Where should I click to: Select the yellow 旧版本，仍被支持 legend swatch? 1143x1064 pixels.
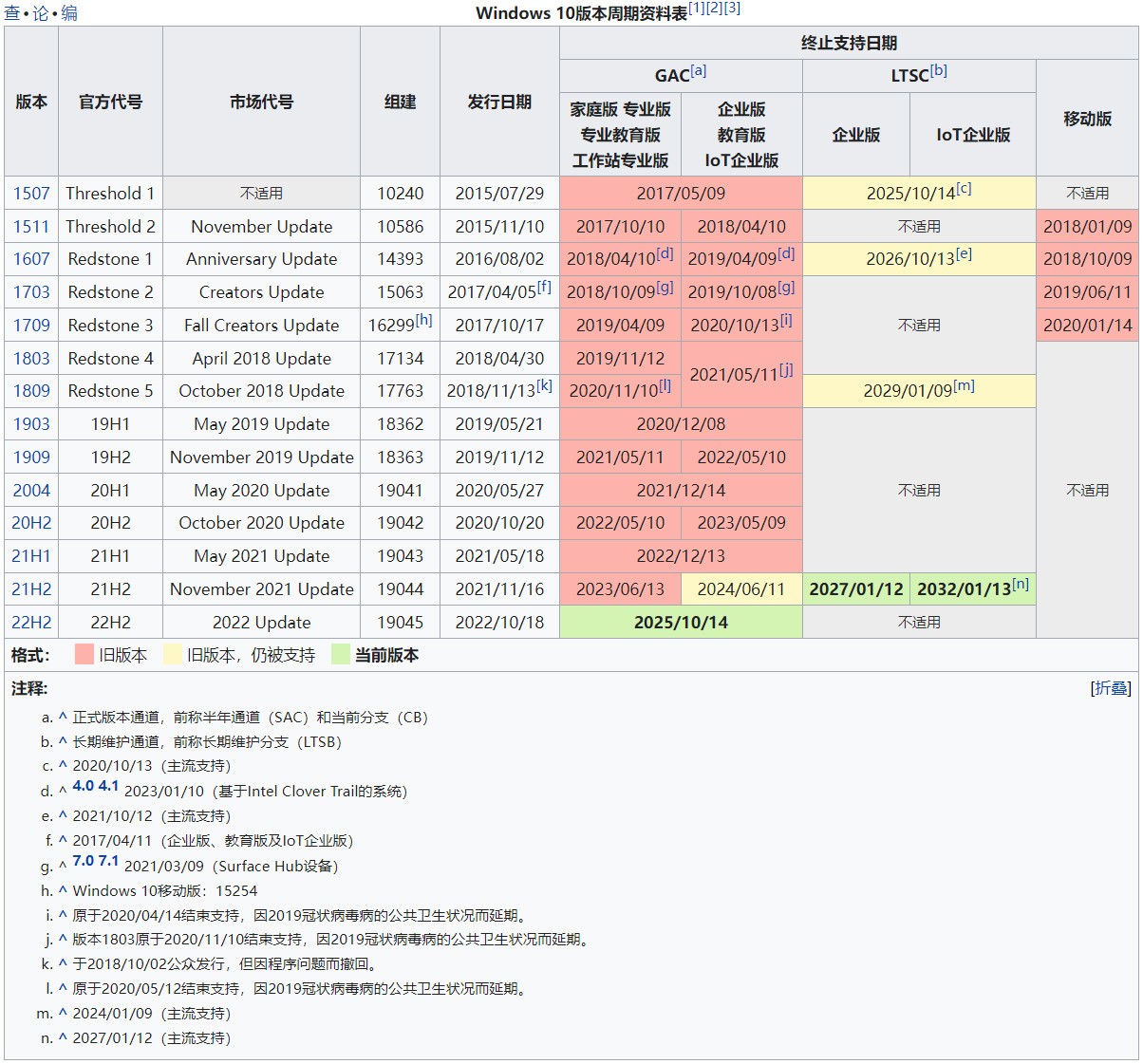point(172,655)
